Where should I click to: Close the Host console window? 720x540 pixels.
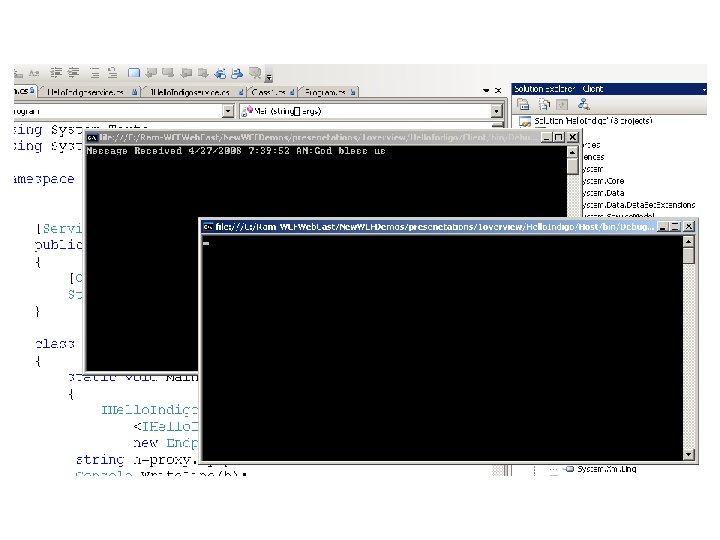pos(689,226)
